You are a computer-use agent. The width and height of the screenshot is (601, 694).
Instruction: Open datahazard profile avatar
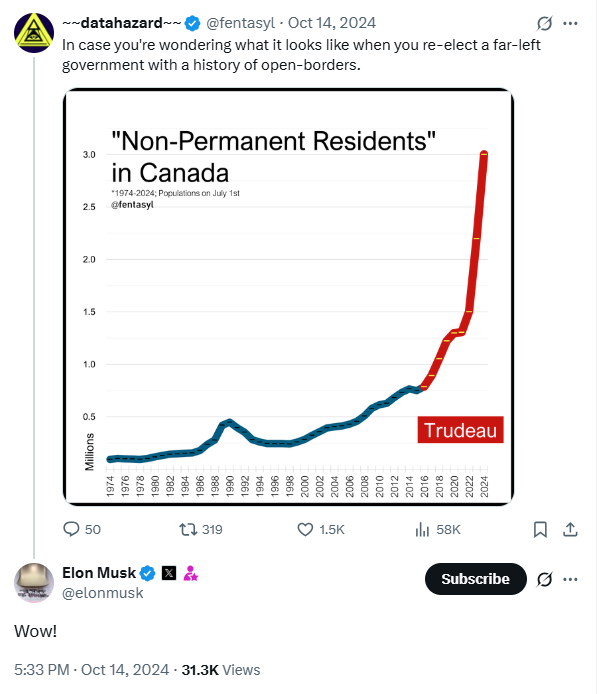34,33
